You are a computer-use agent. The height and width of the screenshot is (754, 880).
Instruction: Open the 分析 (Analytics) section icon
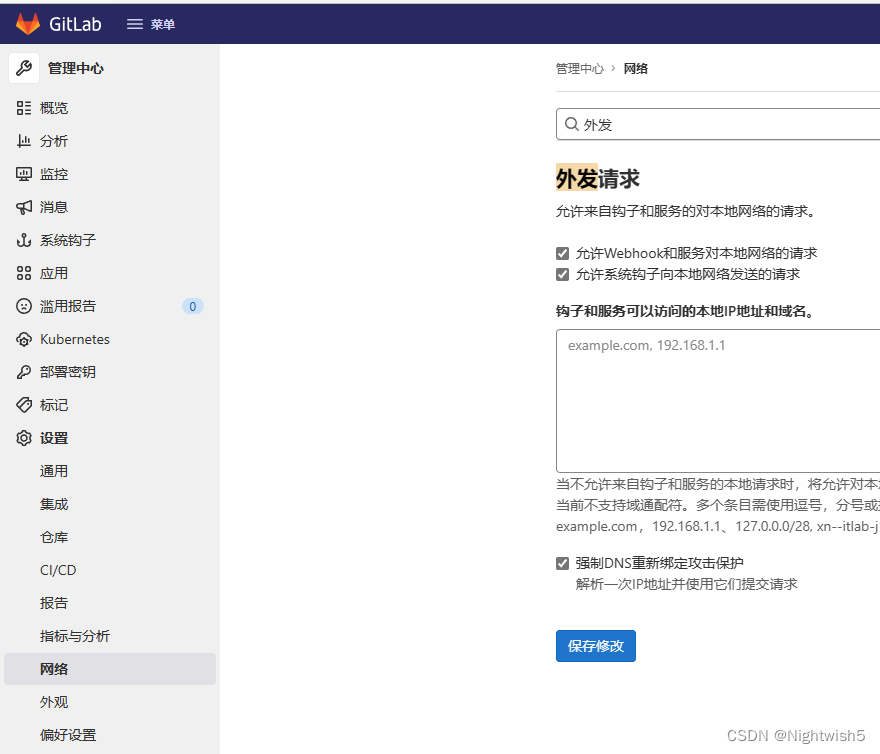click(23, 140)
